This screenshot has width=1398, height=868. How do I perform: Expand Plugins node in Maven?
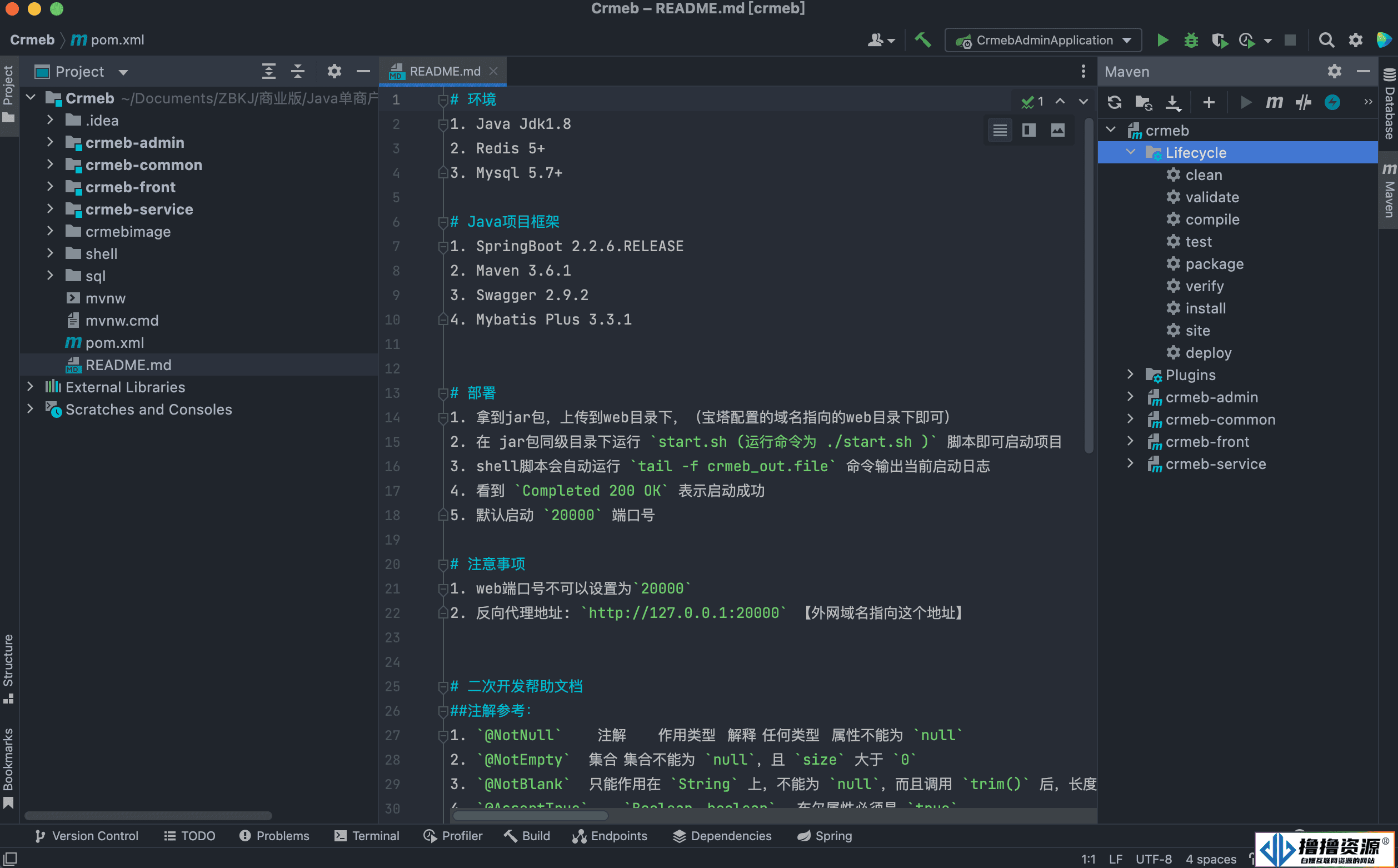[1131, 375]
